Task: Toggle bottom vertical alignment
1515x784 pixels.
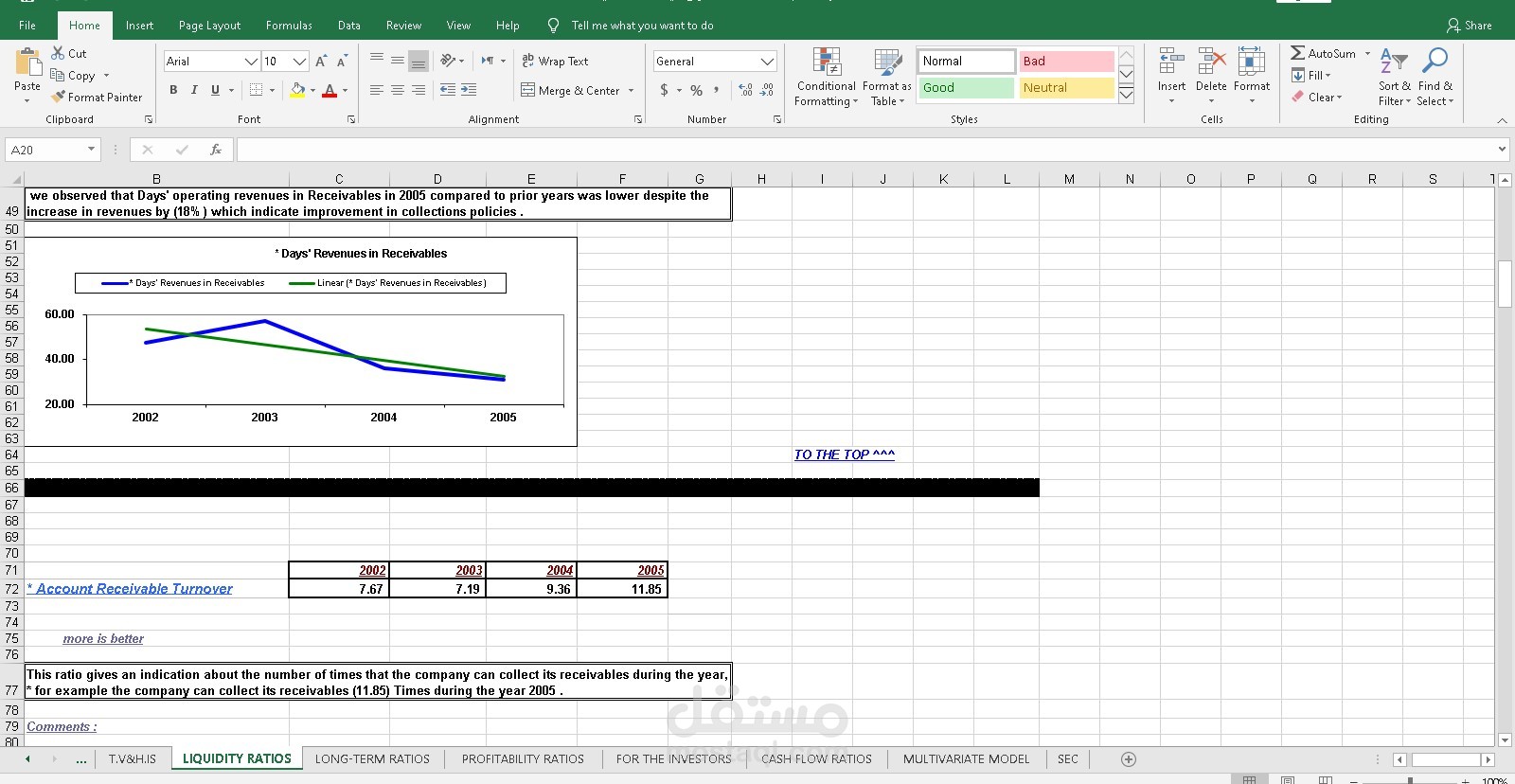Action: point(419,61)
